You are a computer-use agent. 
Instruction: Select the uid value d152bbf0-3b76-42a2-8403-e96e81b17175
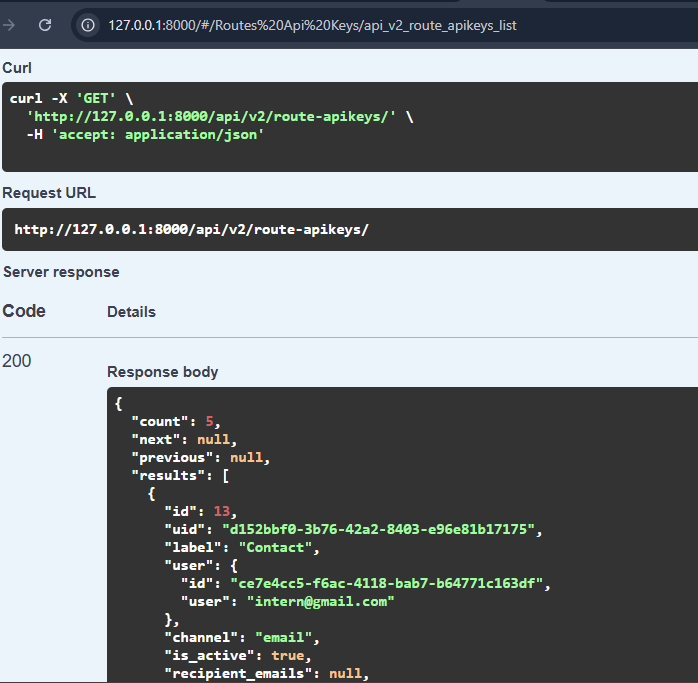pos(378,529)
